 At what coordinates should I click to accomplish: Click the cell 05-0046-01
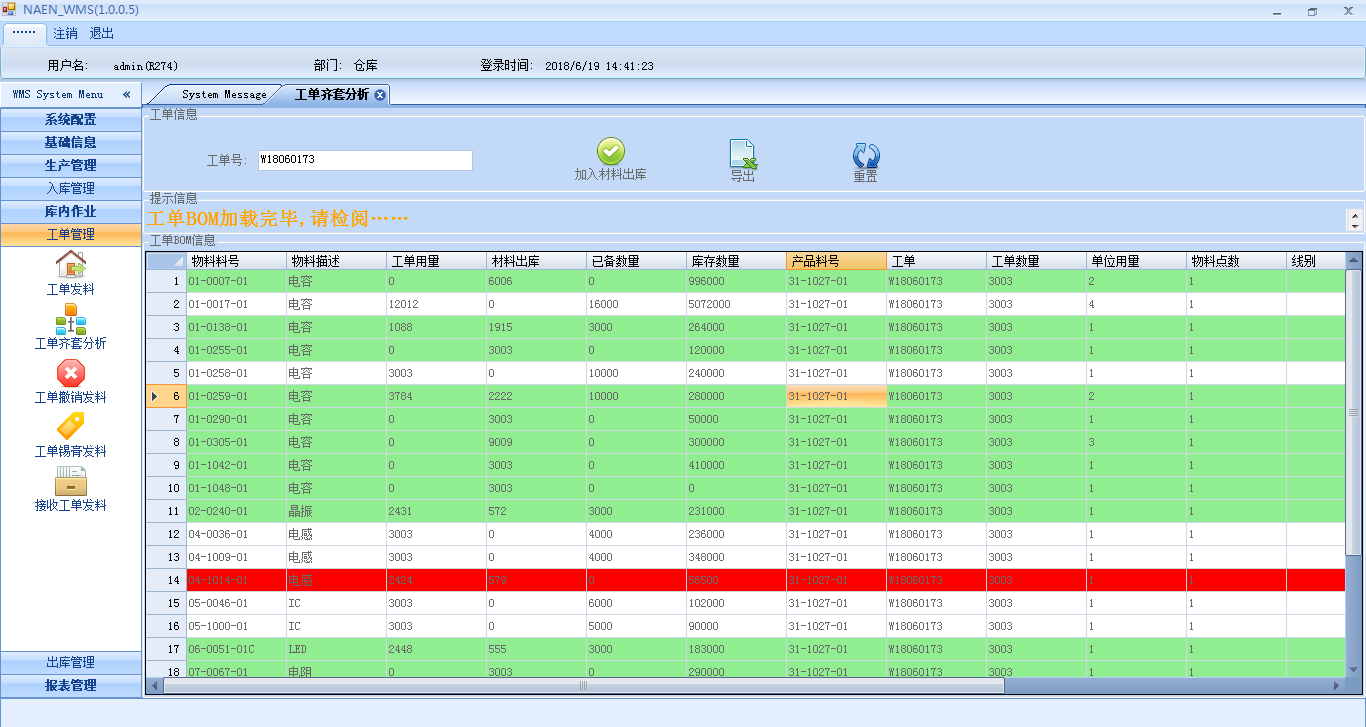236,603
